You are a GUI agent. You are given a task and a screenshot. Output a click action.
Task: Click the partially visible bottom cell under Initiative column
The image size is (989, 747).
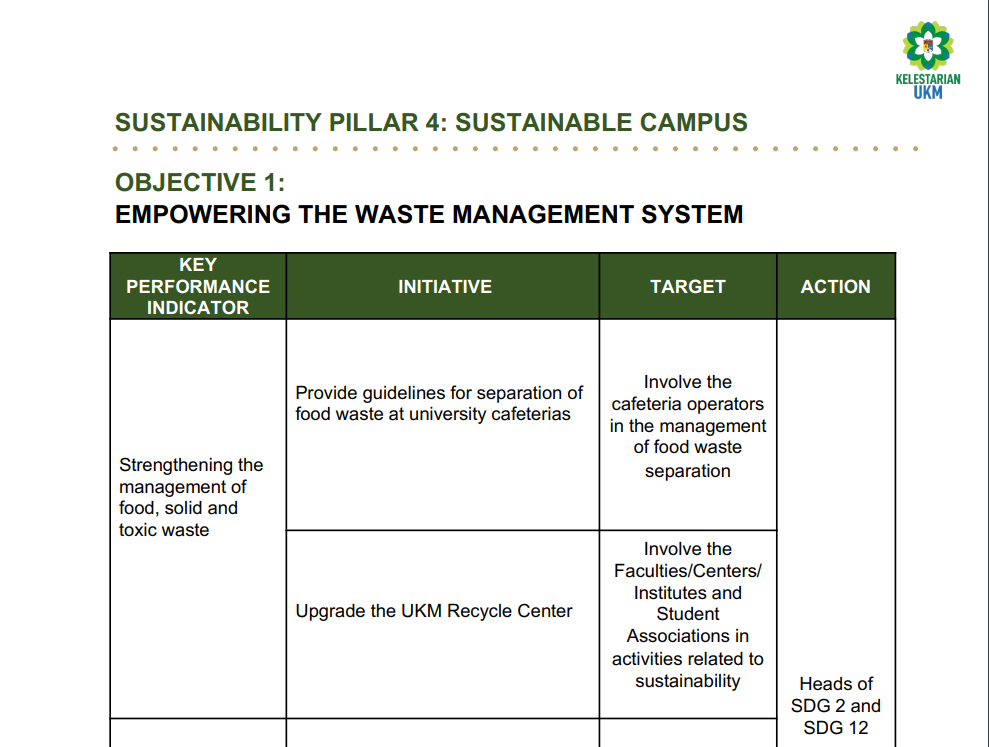coord(442,733)
